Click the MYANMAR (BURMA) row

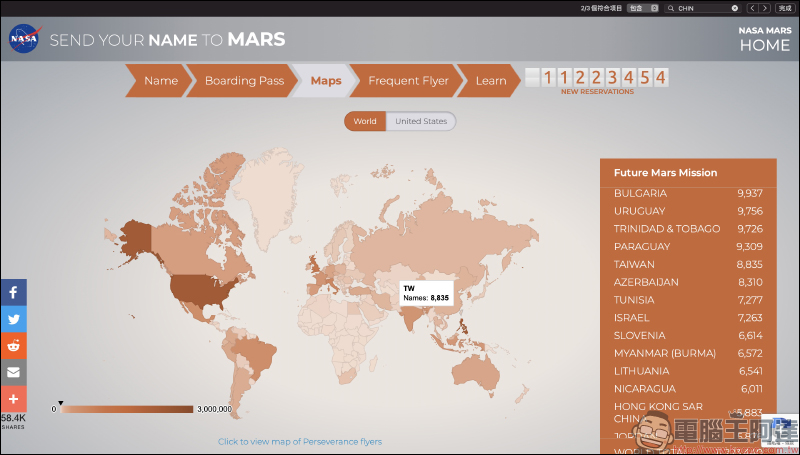pyautogui.click(x=688, y=353)
